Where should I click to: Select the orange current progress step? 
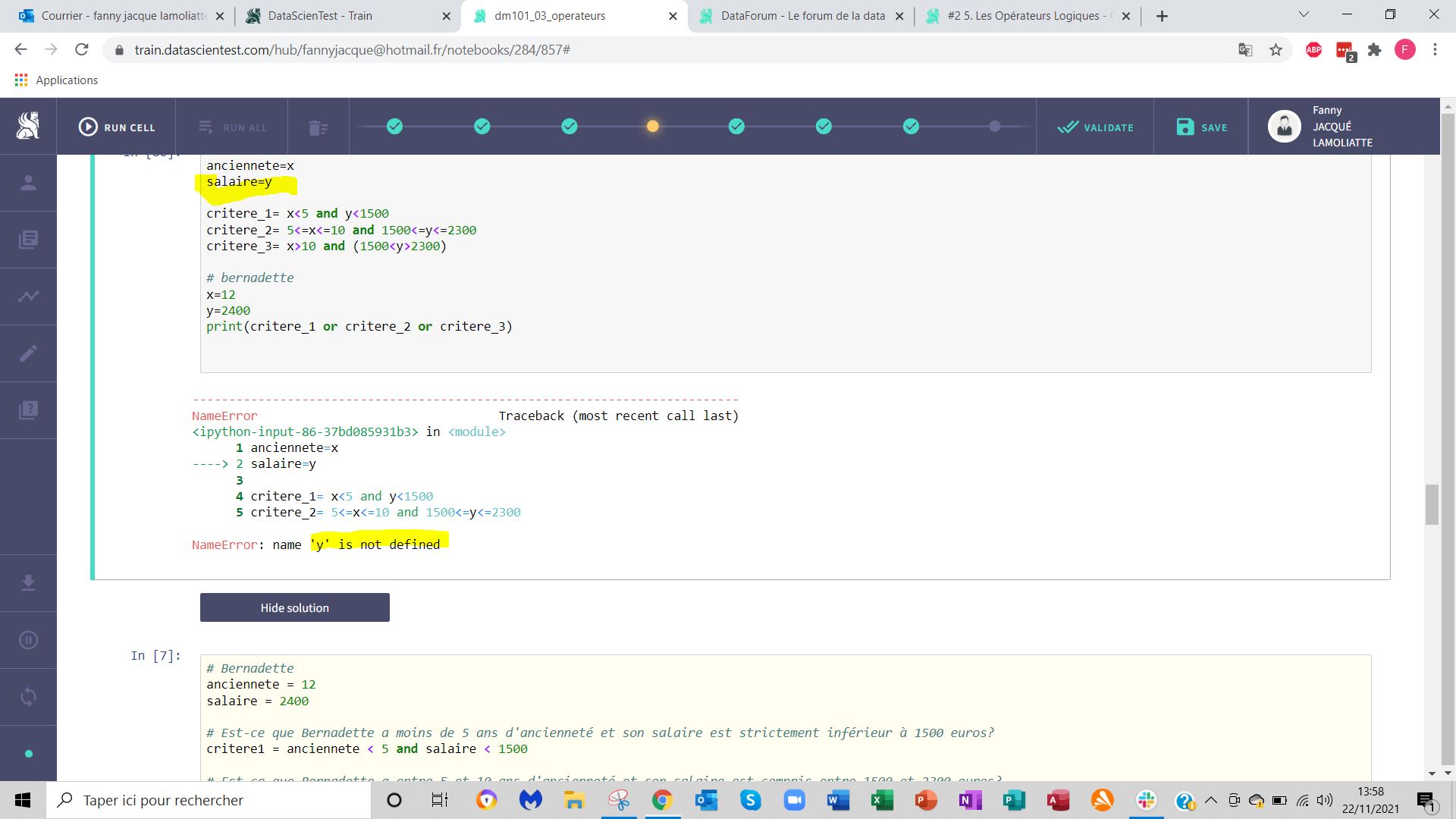(652, 127)
